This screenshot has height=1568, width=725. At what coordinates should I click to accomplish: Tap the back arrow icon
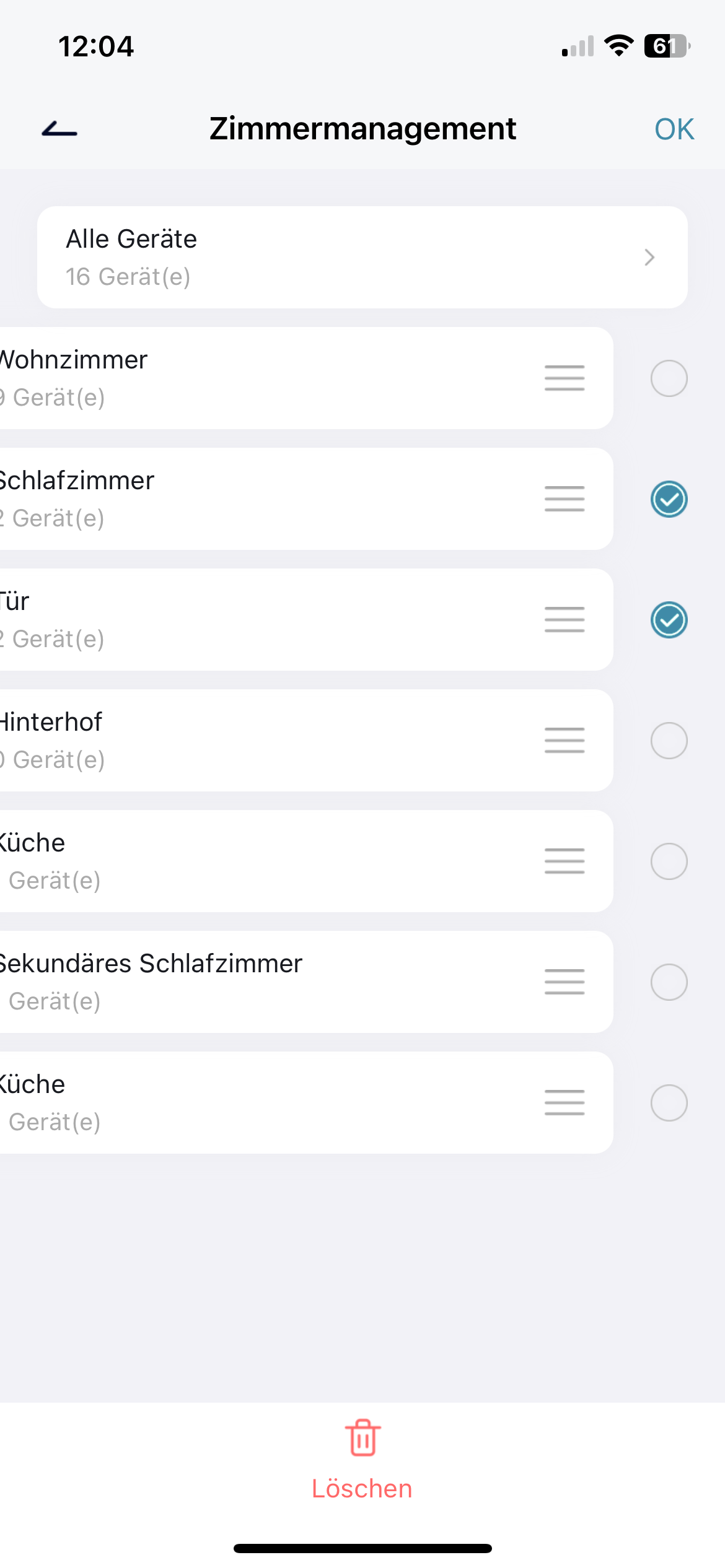click(59, 129)
